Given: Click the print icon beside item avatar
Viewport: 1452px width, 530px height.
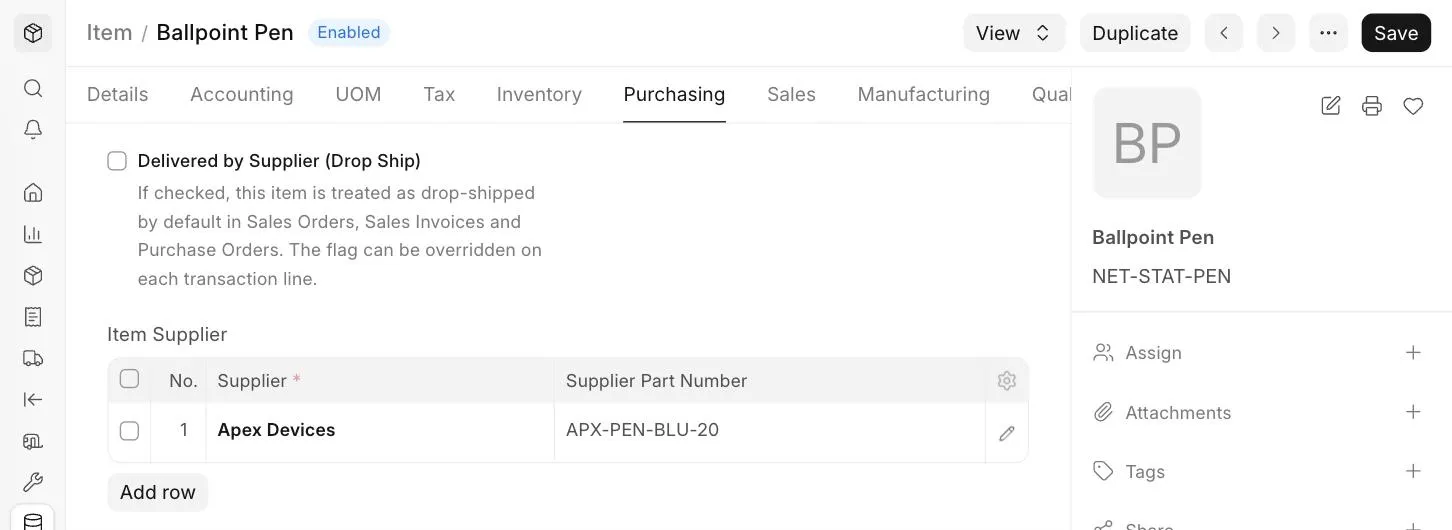Looking at the screenshot, I should [x=1372, y=105].
